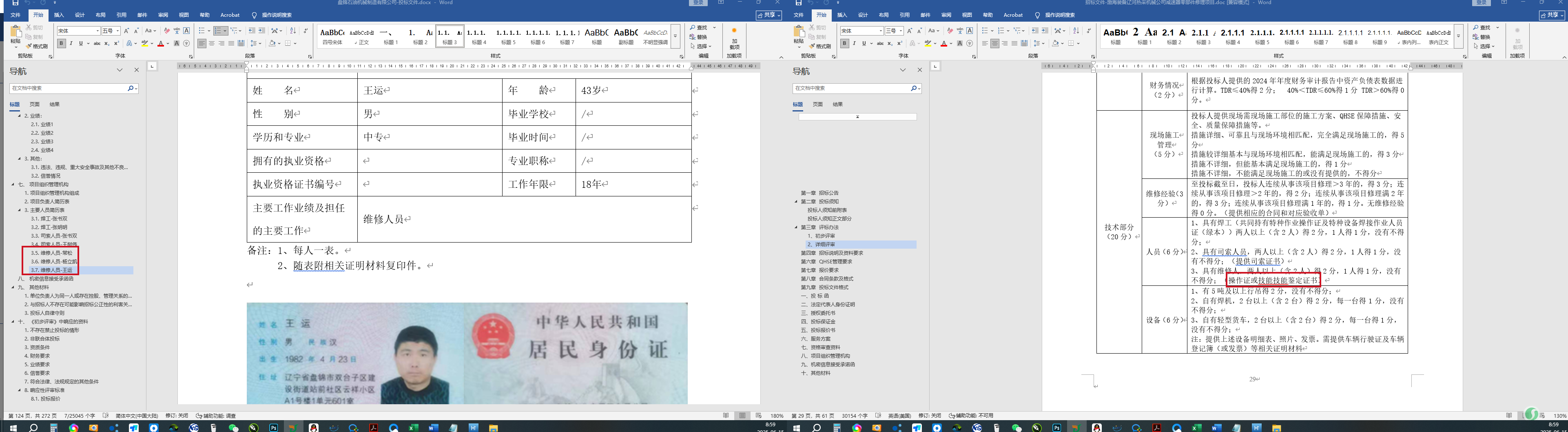Toggle italic in the 投标文件 window

point(71,43)
